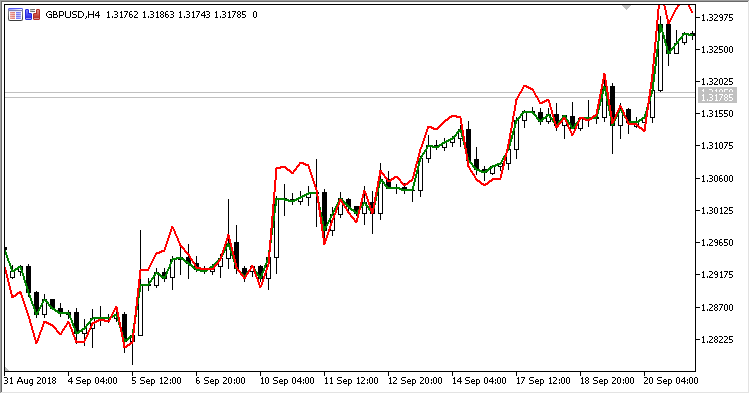Click the 1.29650 price axis label

[x=717, y=242]
